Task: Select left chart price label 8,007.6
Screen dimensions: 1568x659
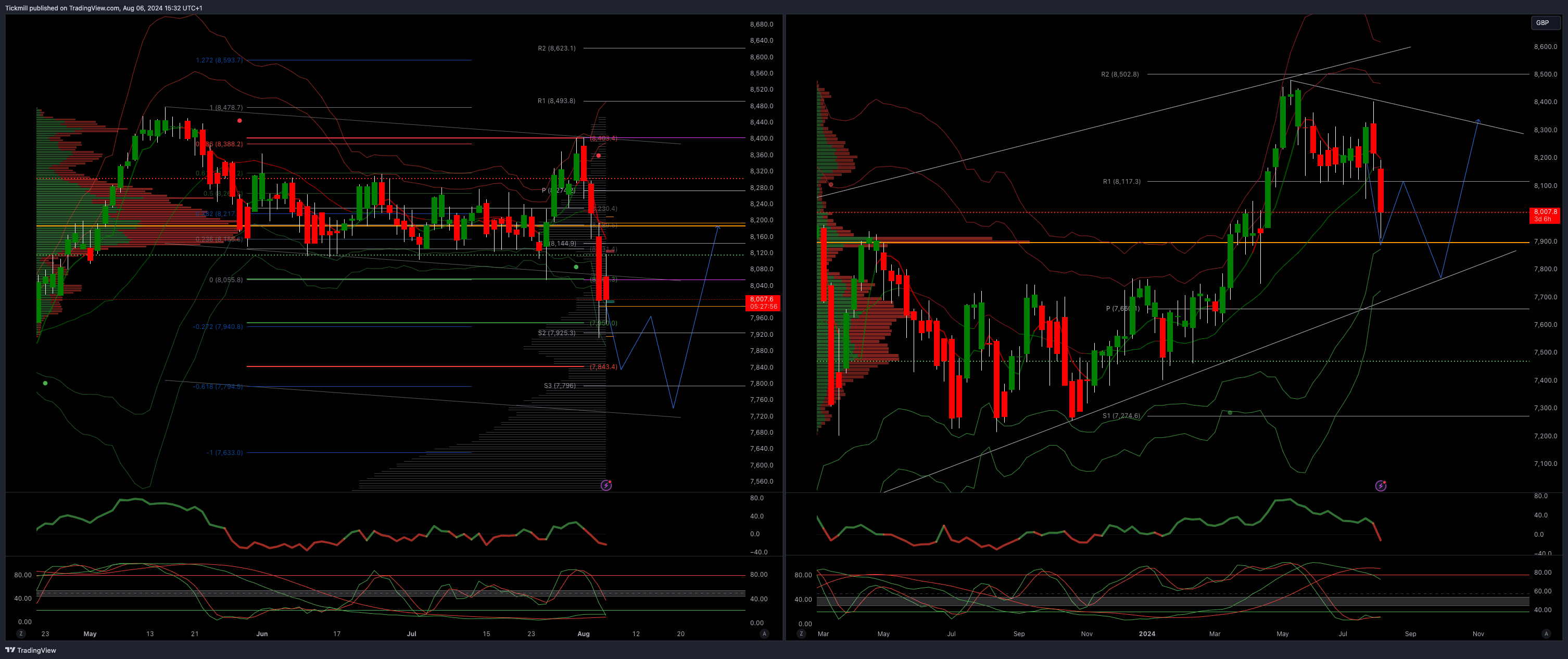Action: pos(762,302)
